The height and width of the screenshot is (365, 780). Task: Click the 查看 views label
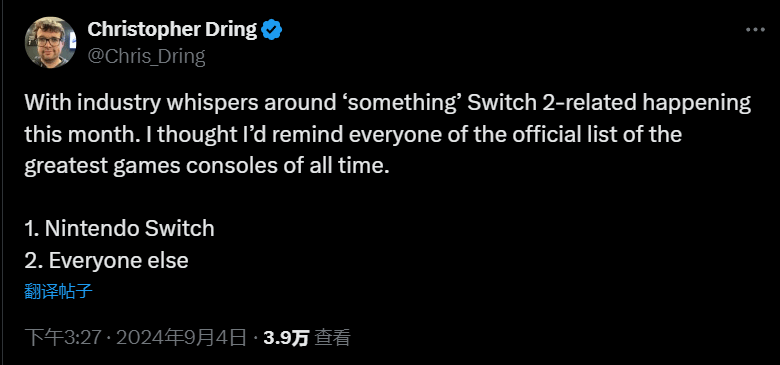point(333,338)
